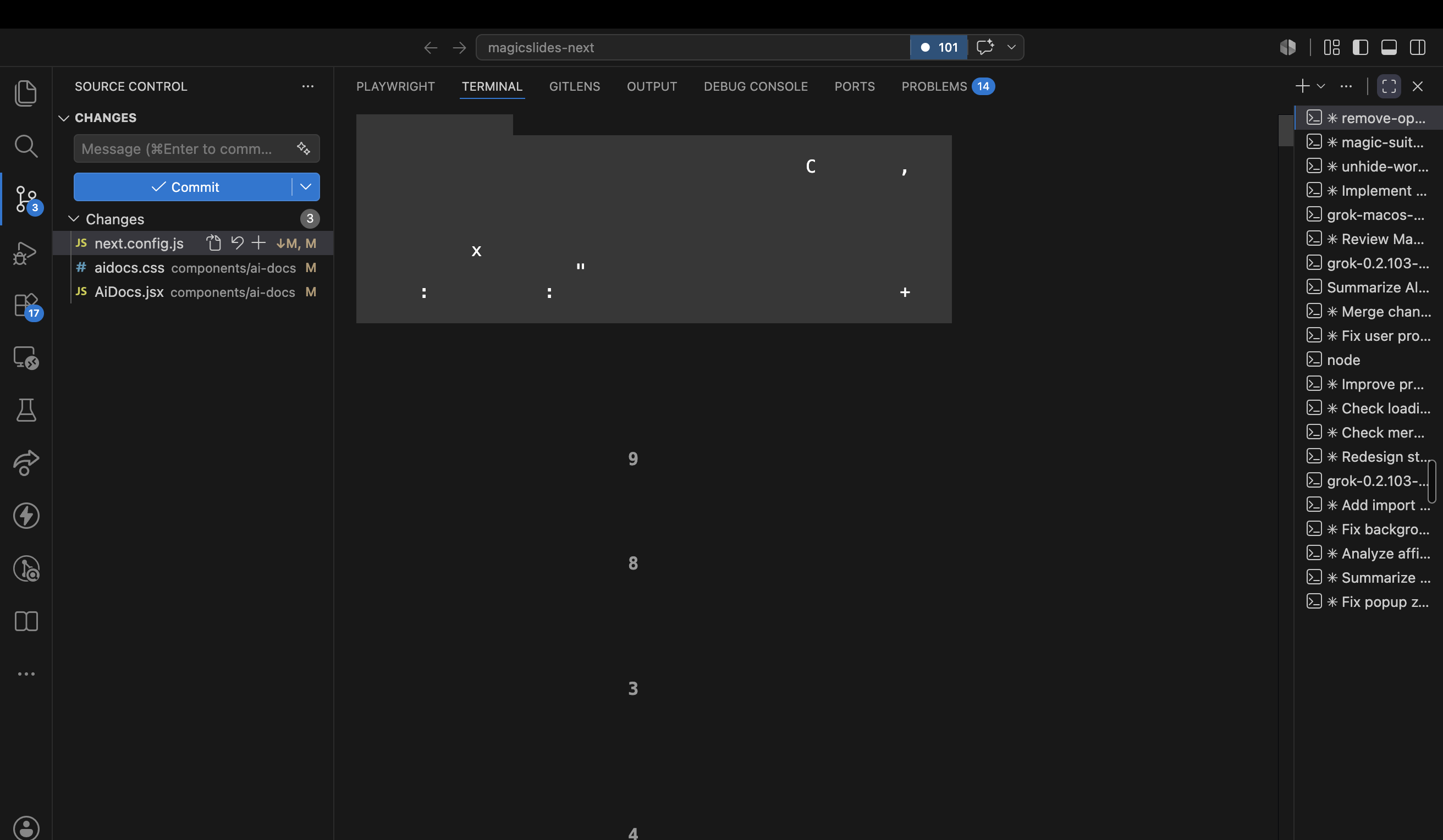
Task: Select the Add import ... terminal
Action: coord(1369,505)
